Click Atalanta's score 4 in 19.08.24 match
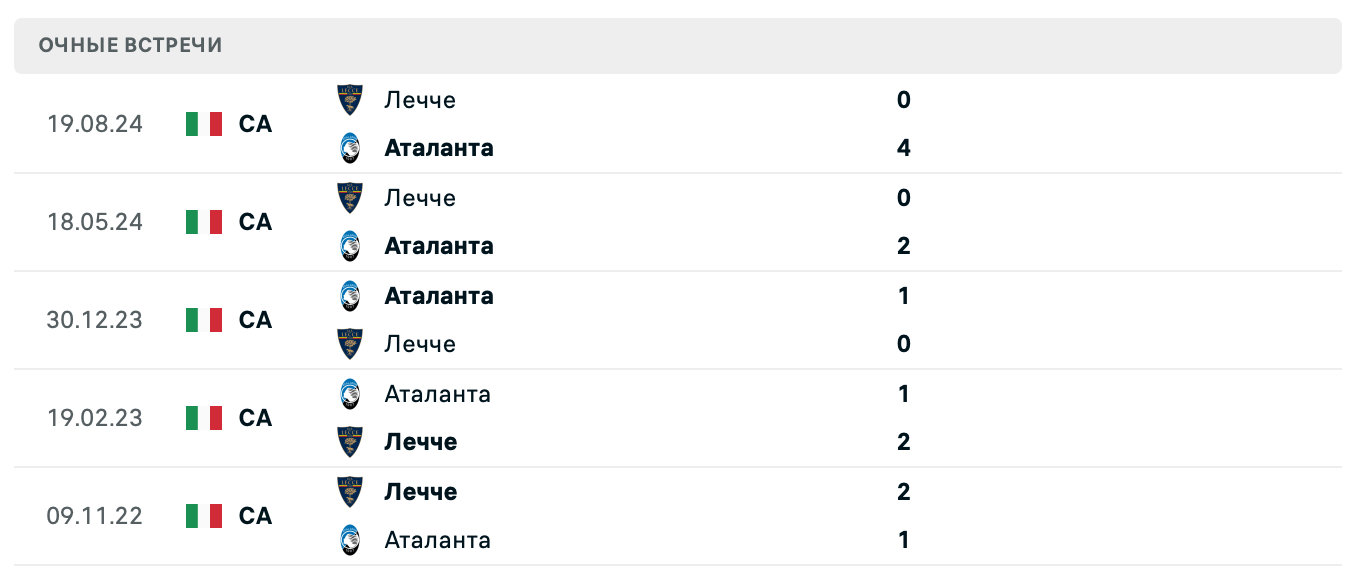This screenshot has height=580, width=1356. click(x=903, y=148)
